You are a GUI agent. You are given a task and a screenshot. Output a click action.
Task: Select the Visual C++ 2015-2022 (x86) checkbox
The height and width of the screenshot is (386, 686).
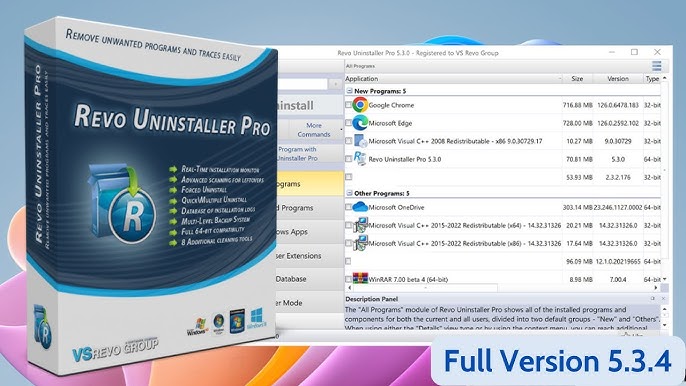pos(348,243)
